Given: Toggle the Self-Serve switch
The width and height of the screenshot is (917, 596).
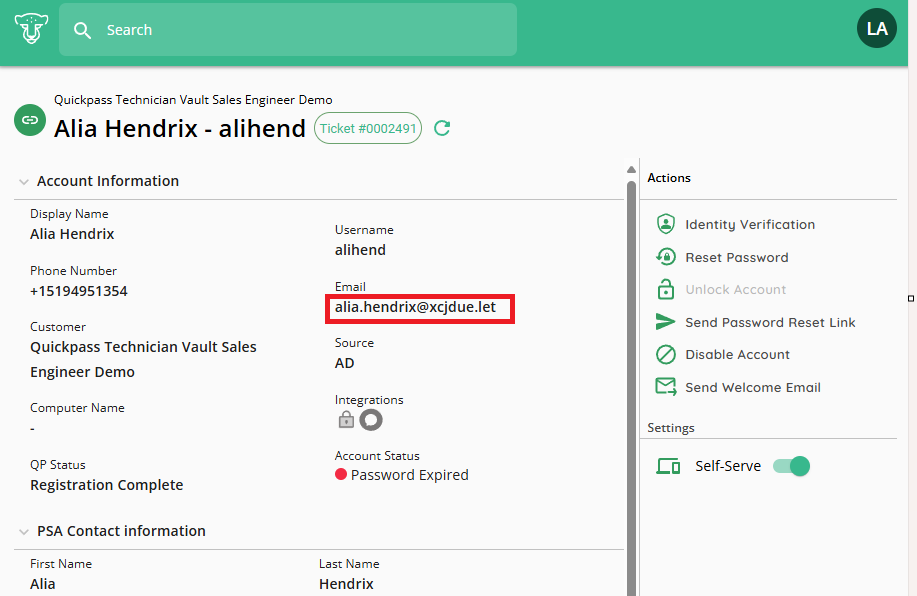Looking at the screenshot, I should [791, 466].
